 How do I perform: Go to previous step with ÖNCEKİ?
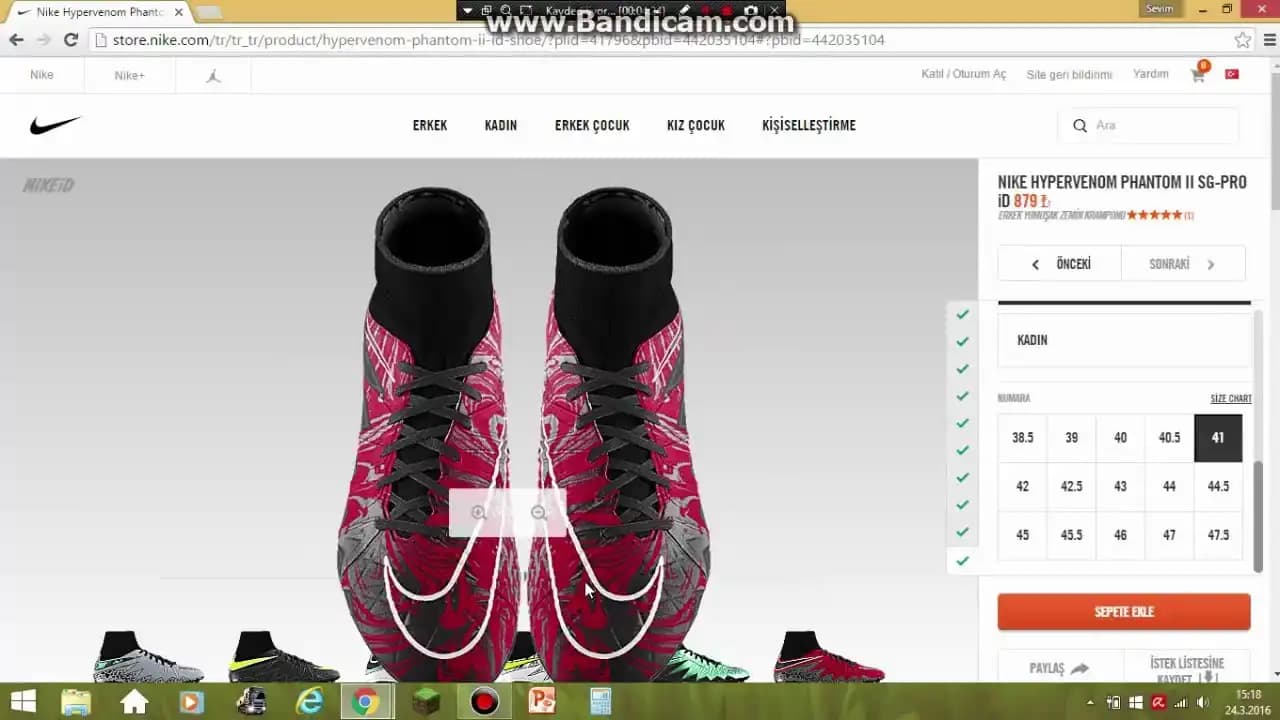pyautogui.click(x=1060, y=264)
